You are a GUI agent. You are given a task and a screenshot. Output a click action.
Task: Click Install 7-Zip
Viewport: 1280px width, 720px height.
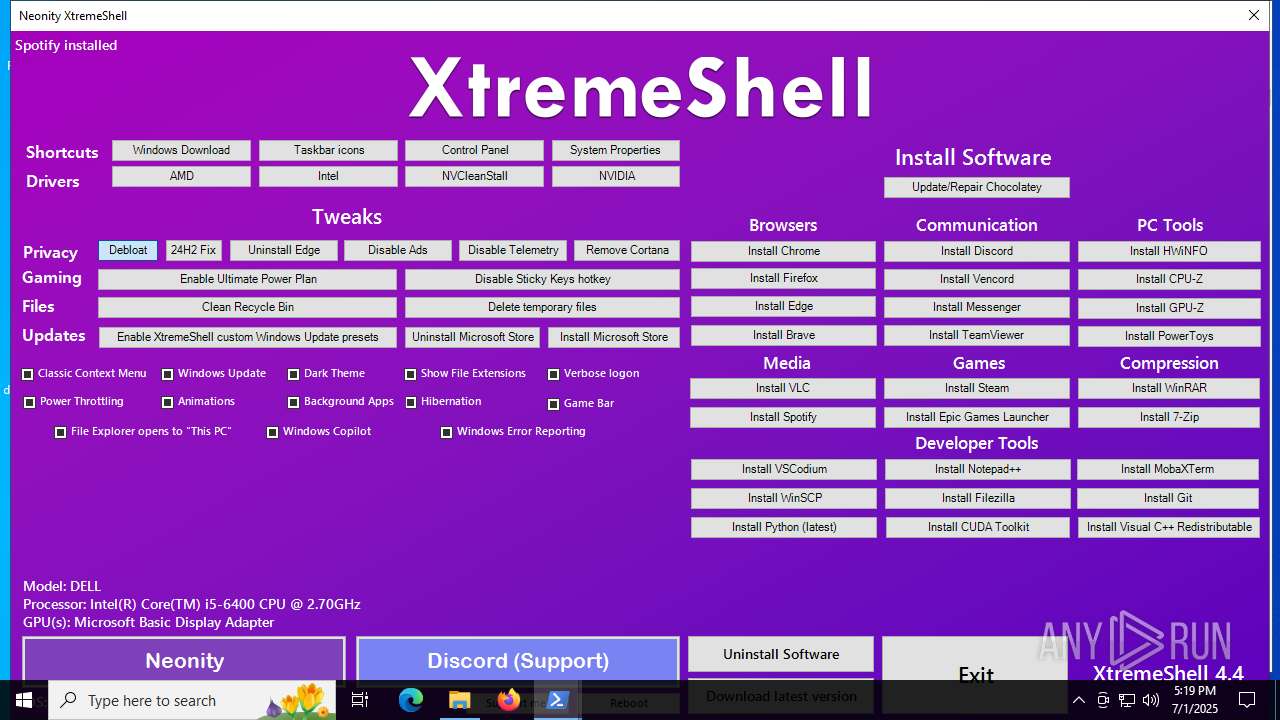click(x=1169, y=417)
